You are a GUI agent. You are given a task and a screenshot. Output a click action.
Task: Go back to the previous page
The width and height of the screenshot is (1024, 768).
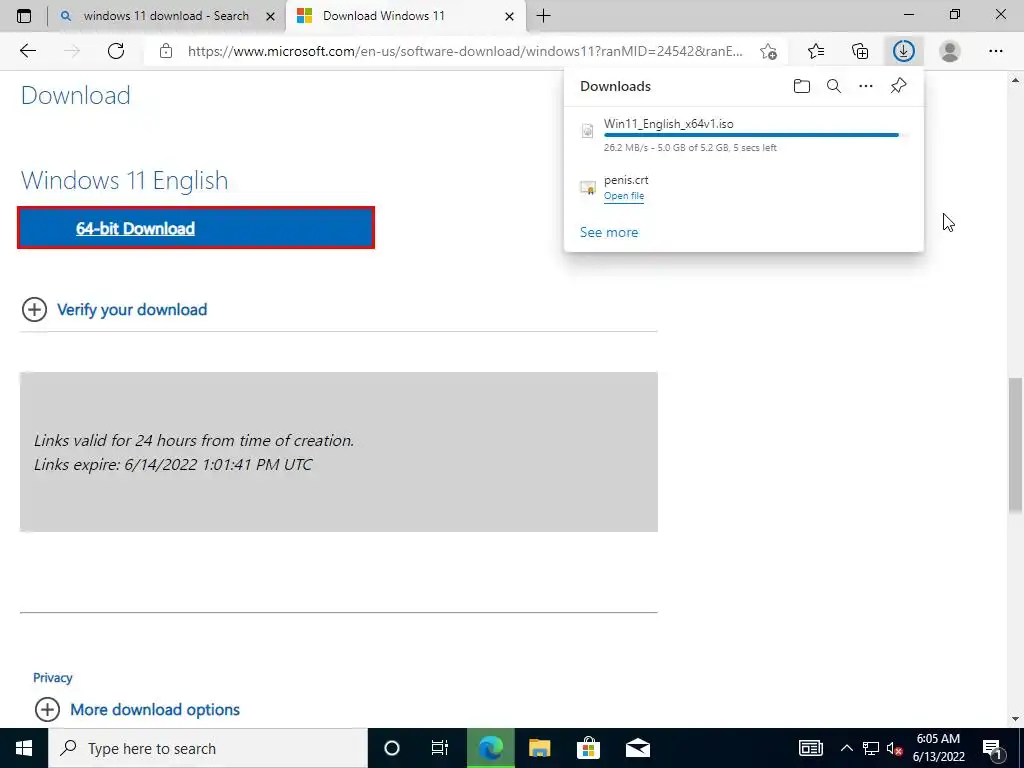(x=27, y=51)
